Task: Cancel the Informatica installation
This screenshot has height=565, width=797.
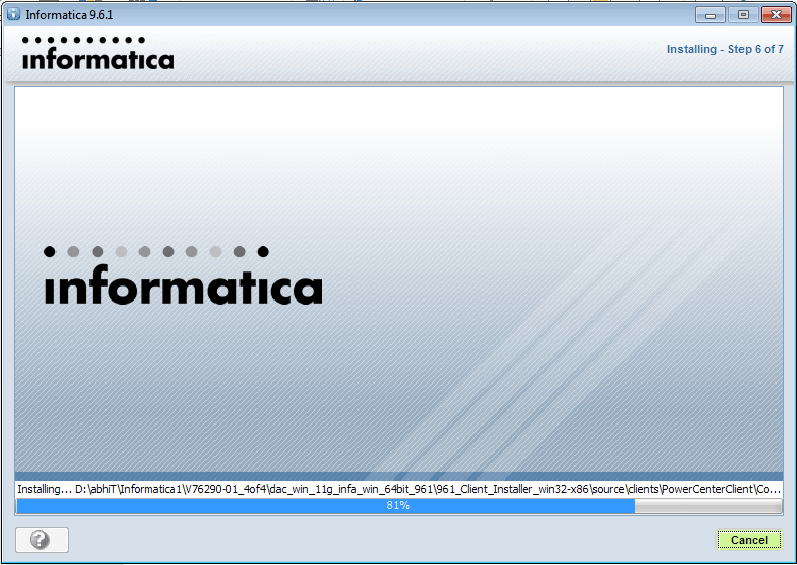Action: [749, 540]
